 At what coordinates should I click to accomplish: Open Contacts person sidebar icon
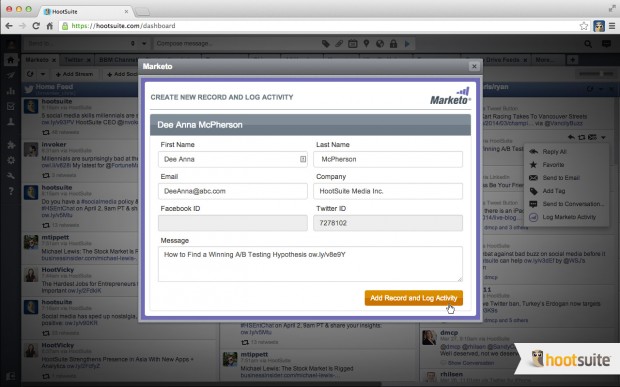(11, 122)
